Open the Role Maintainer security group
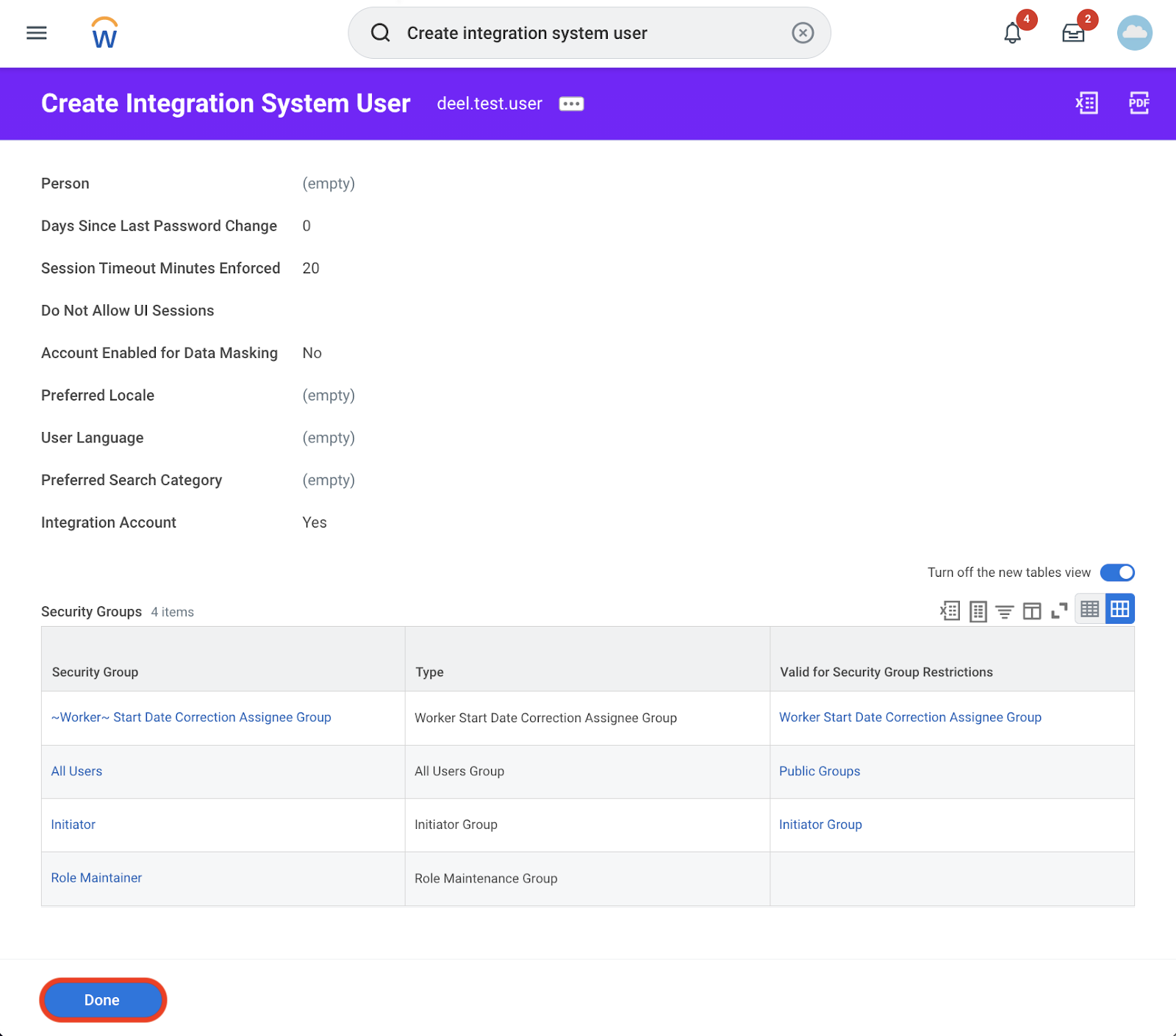The height and width of the screenshot is (1036, 1176). [96, 877]
